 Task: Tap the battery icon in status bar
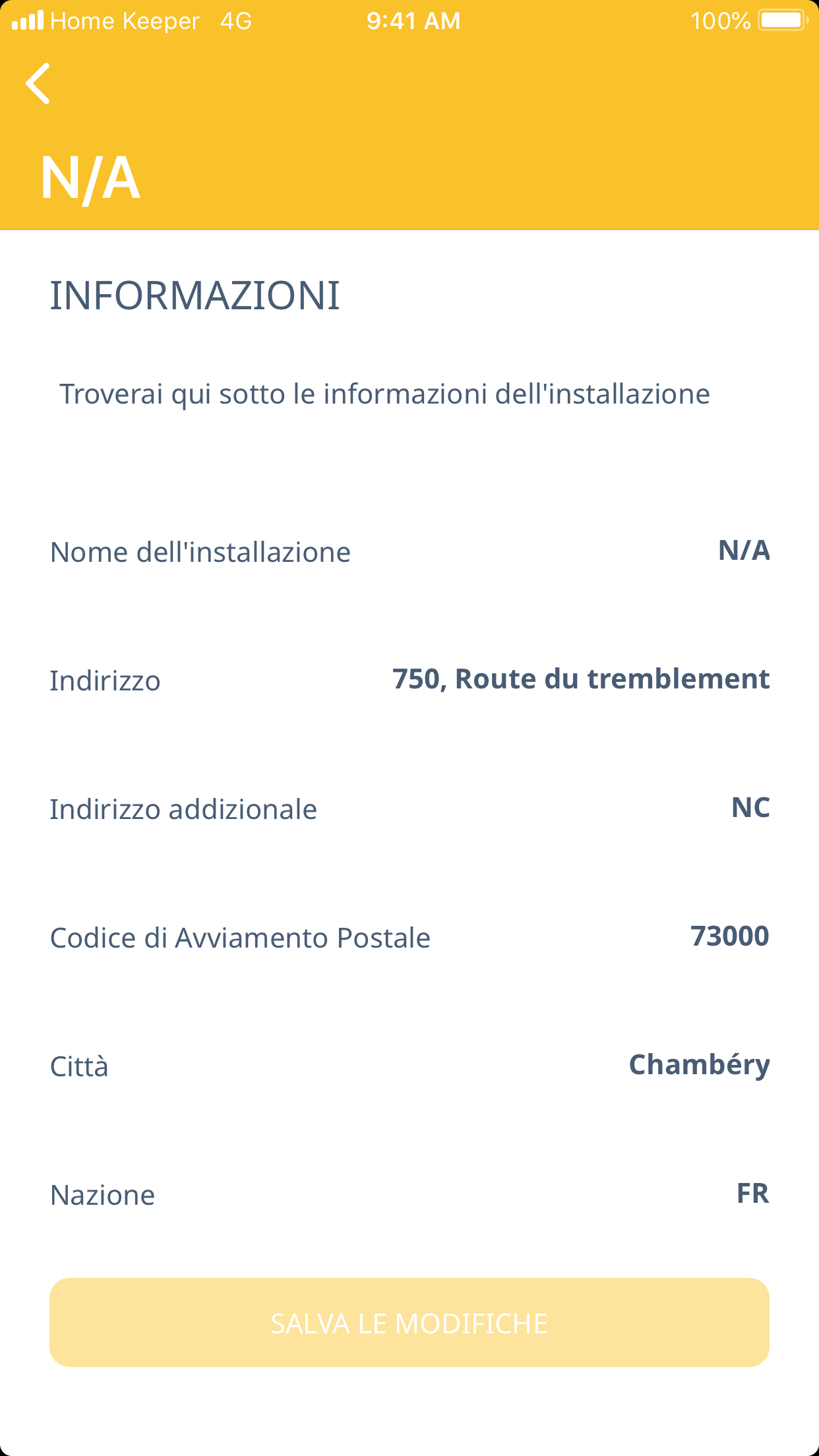tap(783, 20)
